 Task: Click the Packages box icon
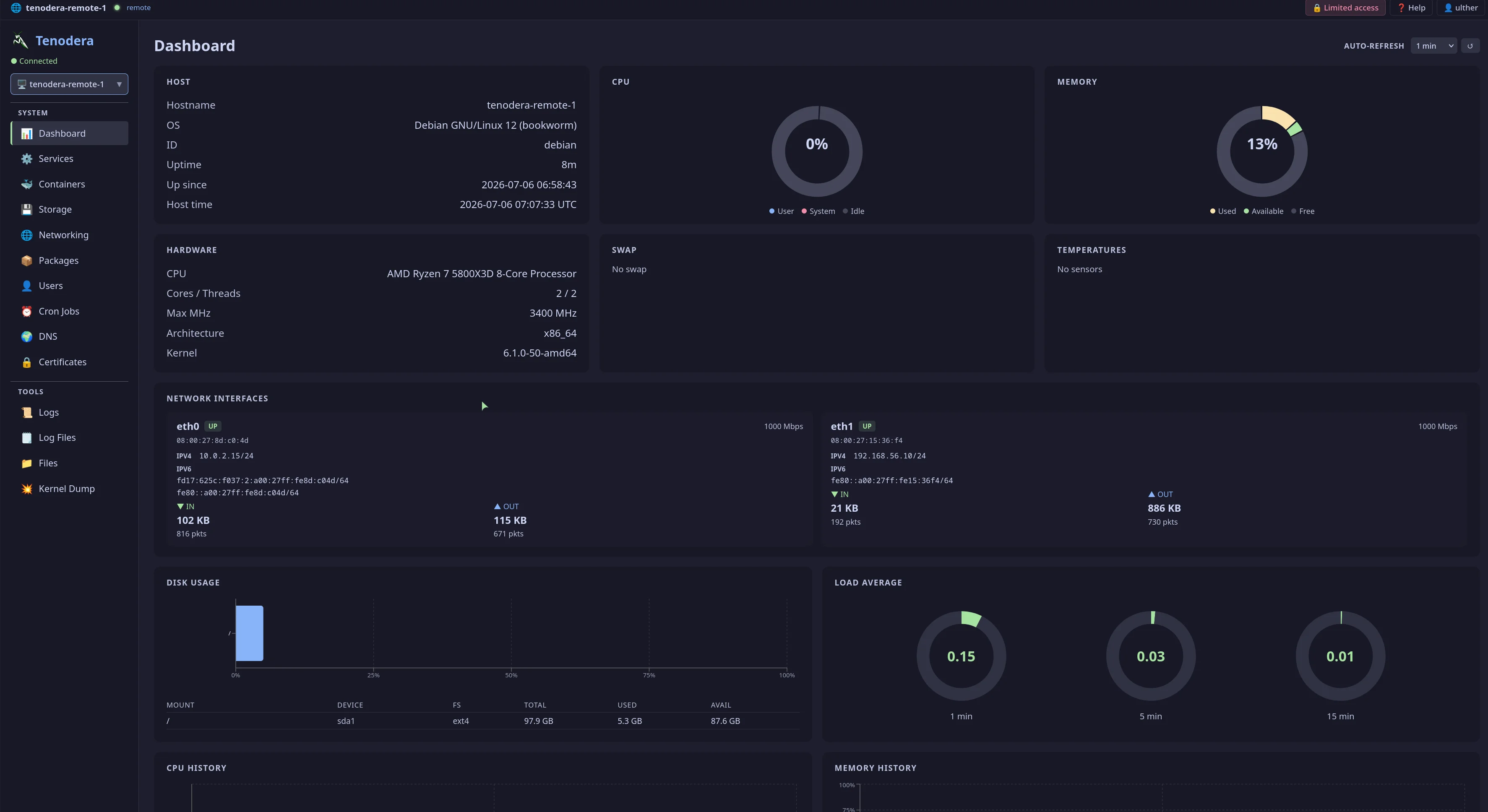tap(26, 260)
